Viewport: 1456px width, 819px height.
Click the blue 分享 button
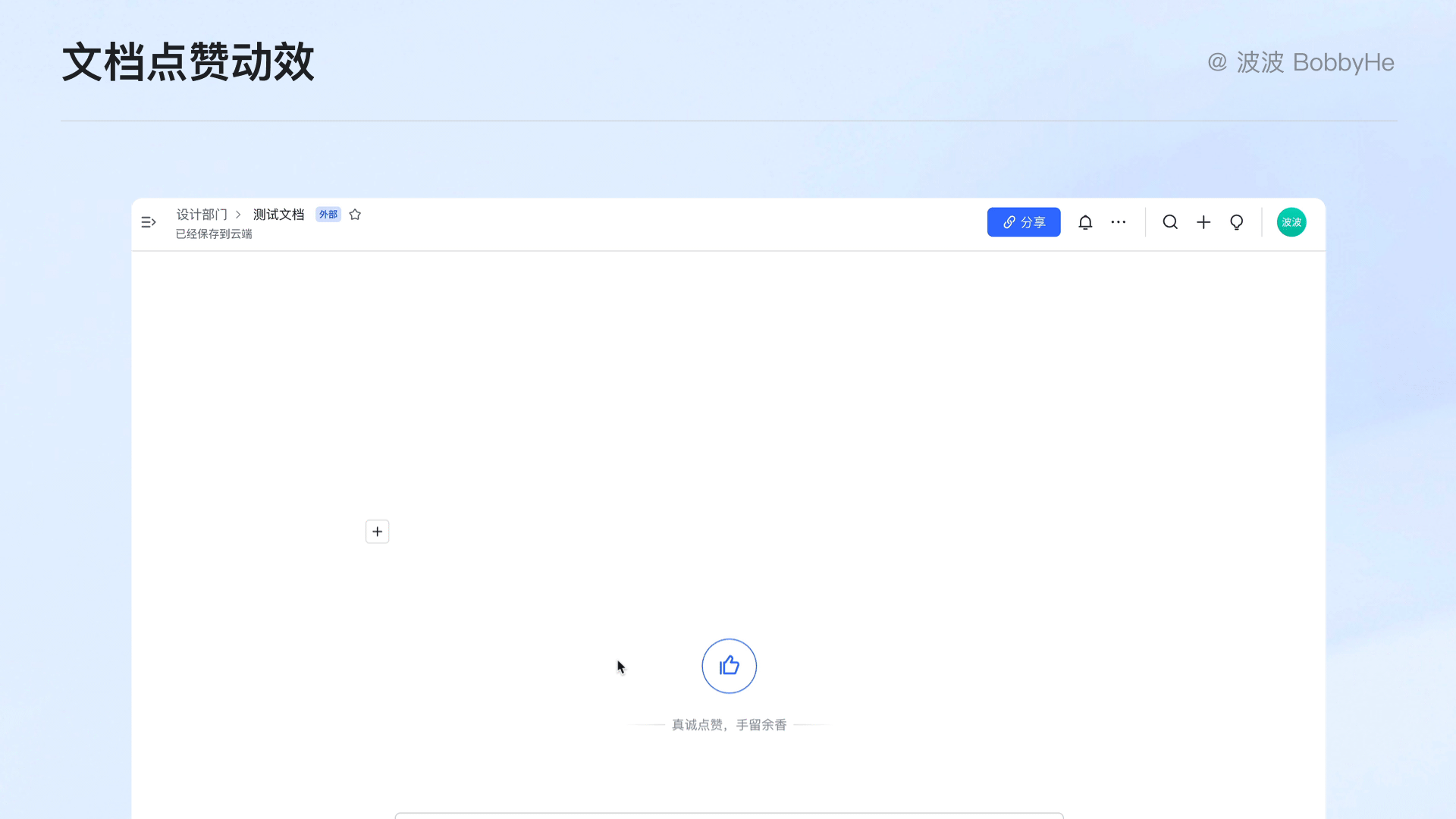[x=1023, y=222]
